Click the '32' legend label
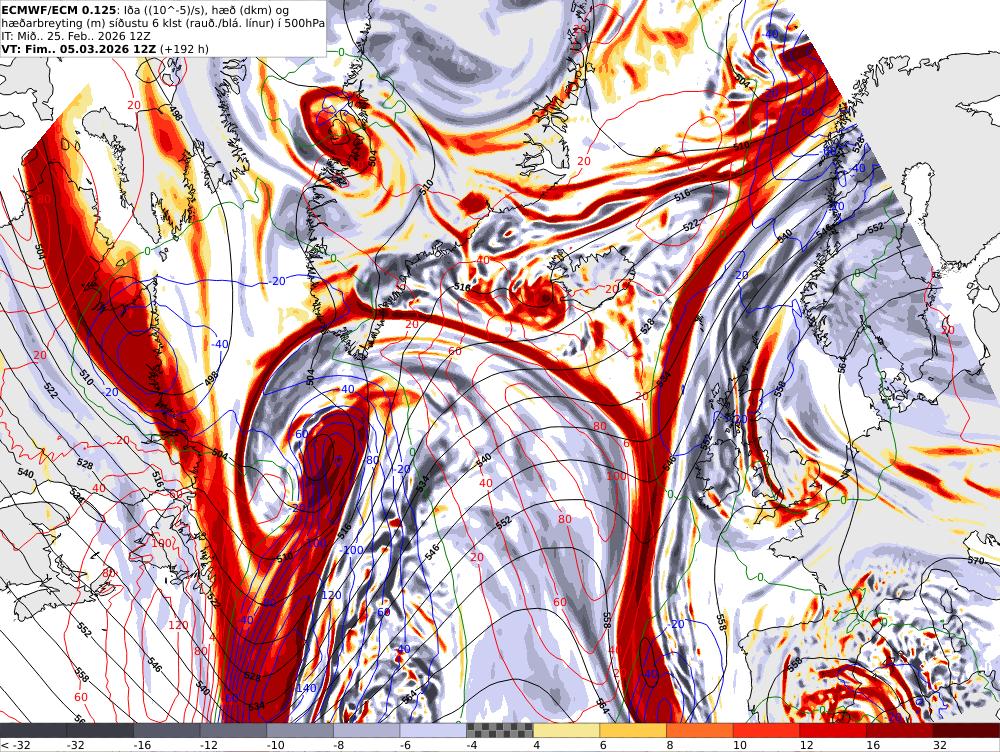Viewport: 1000px width, 752px height. (940, 745)
